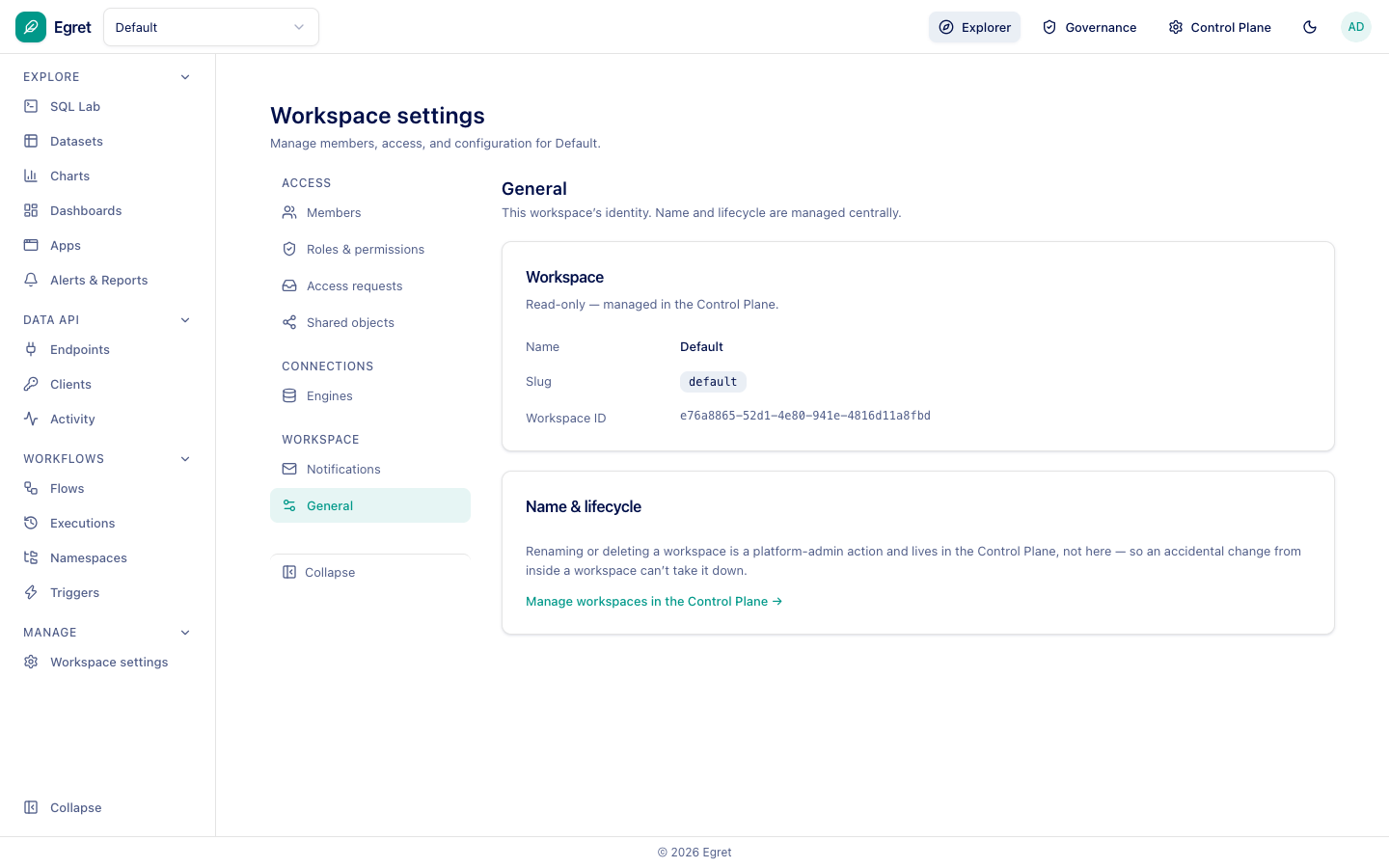Switch to the Control Plane top tab
This screenshot has height=868, width=1389.
[1219, 27]
